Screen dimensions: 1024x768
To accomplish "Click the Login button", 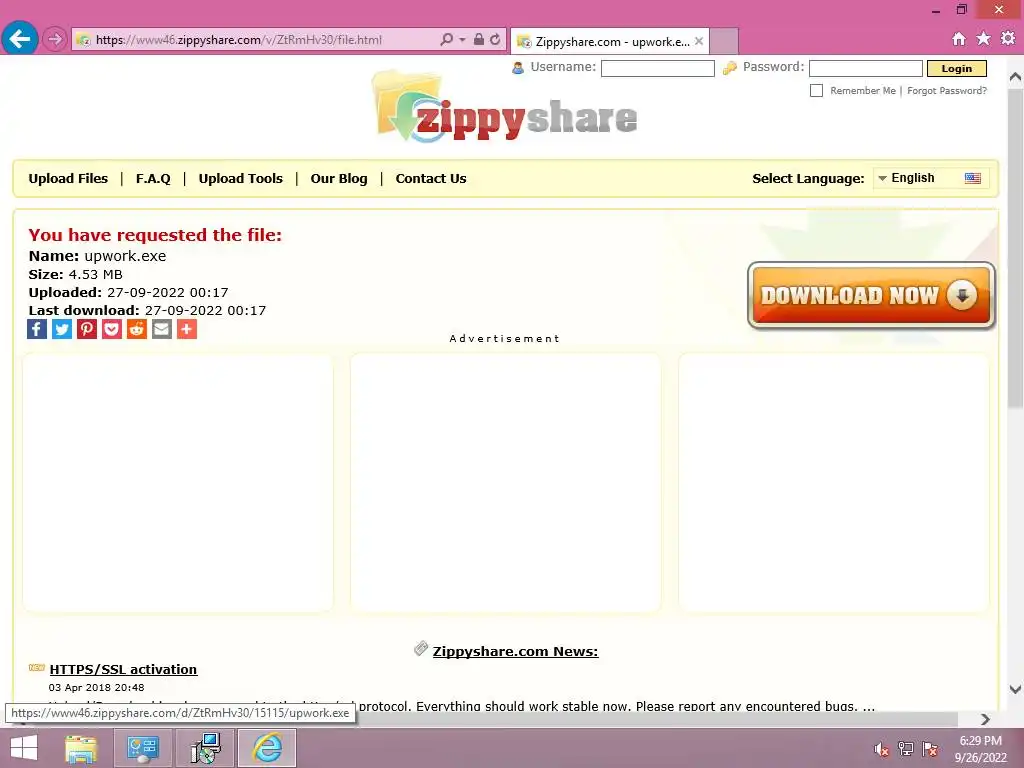I will (956, 69).
